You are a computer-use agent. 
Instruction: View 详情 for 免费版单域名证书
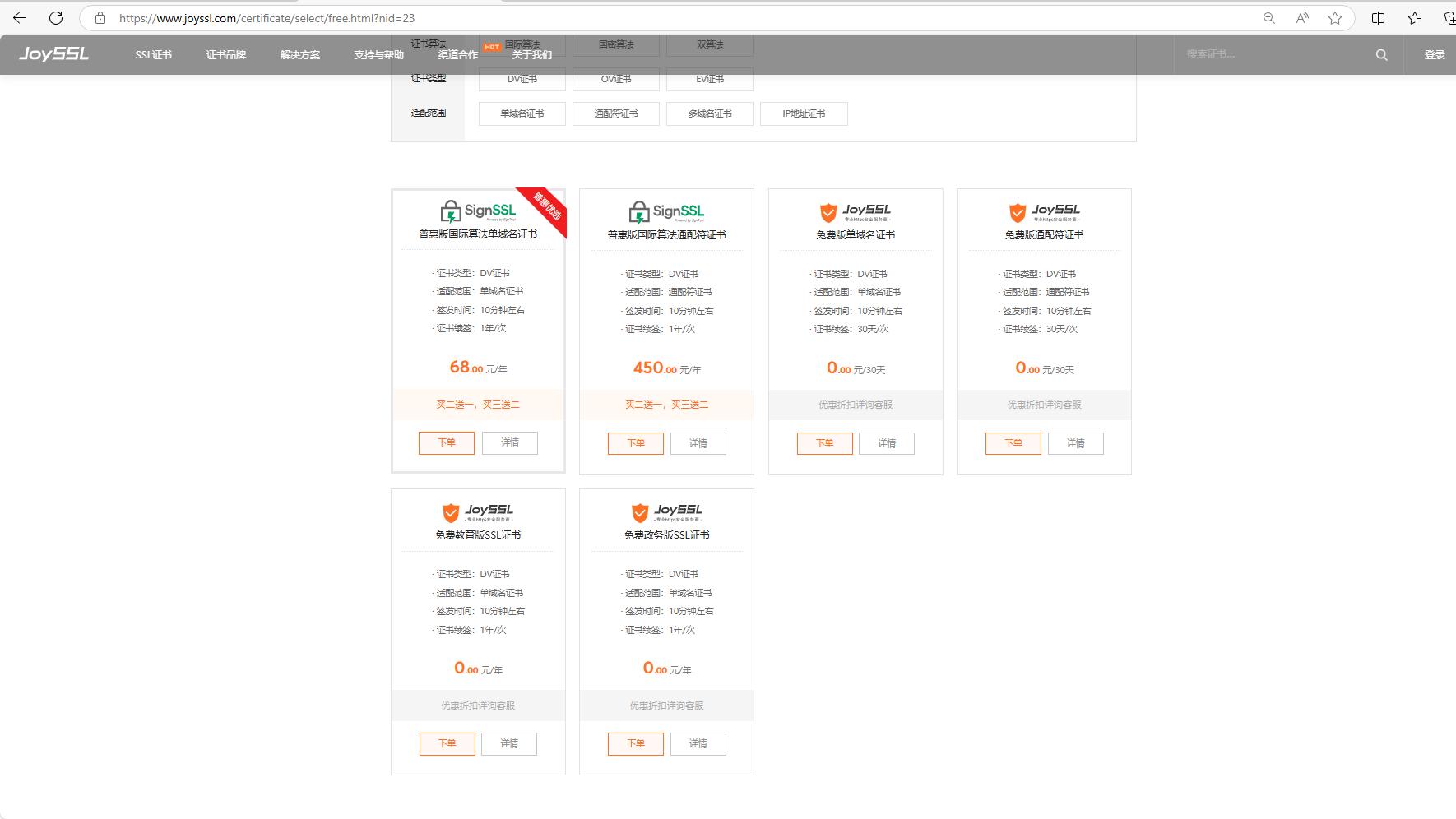click(887, 443)
